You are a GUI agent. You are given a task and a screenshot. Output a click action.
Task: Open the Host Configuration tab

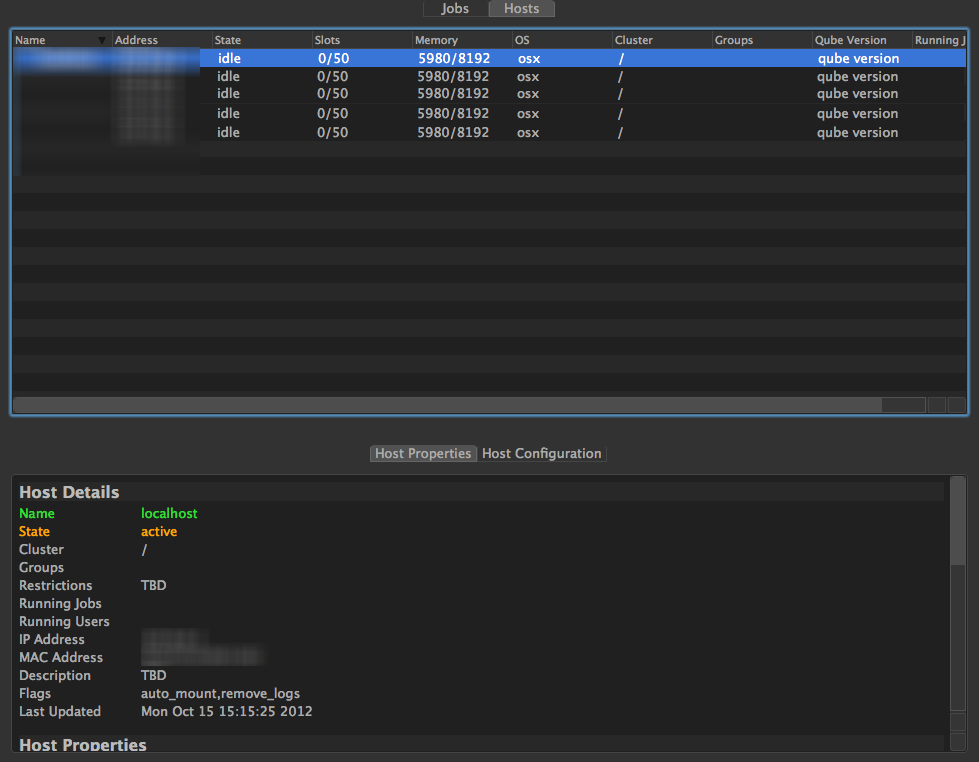click(542, 454)
